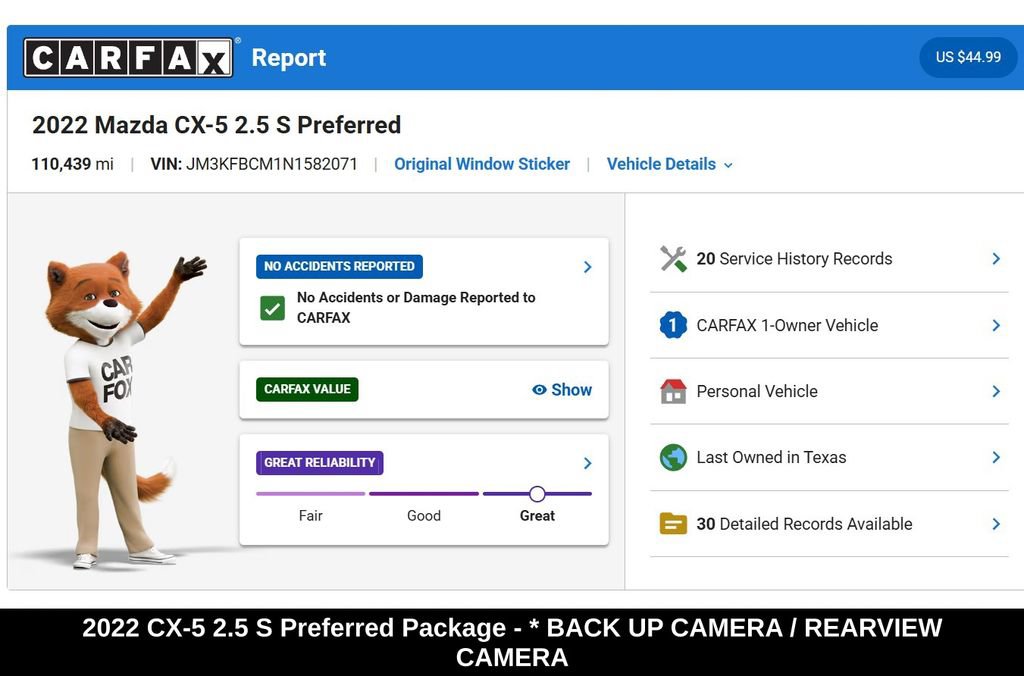Open Original Window Sticker link
Screen dimensions: 1024x676
[x=482, y=164]
